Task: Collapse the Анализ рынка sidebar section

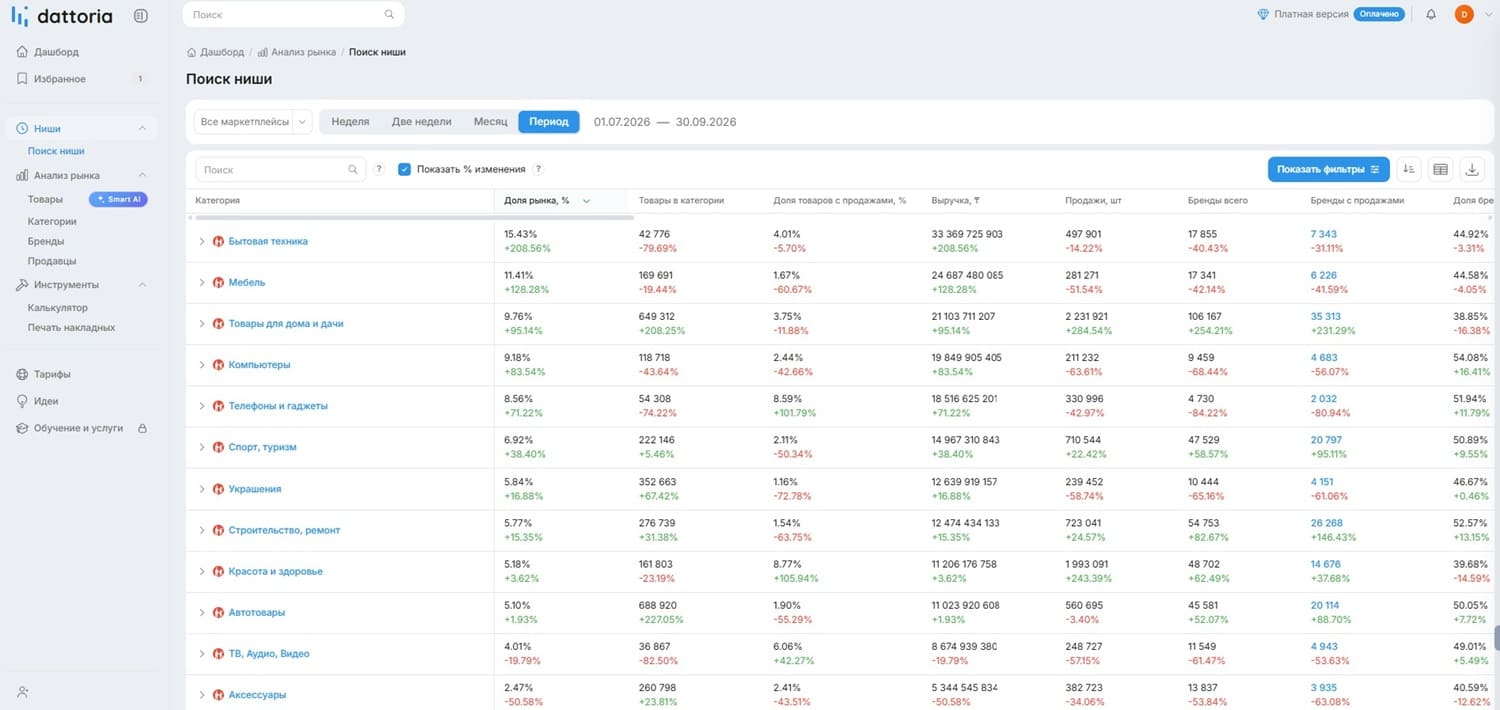Action: [x=142, y=175]
